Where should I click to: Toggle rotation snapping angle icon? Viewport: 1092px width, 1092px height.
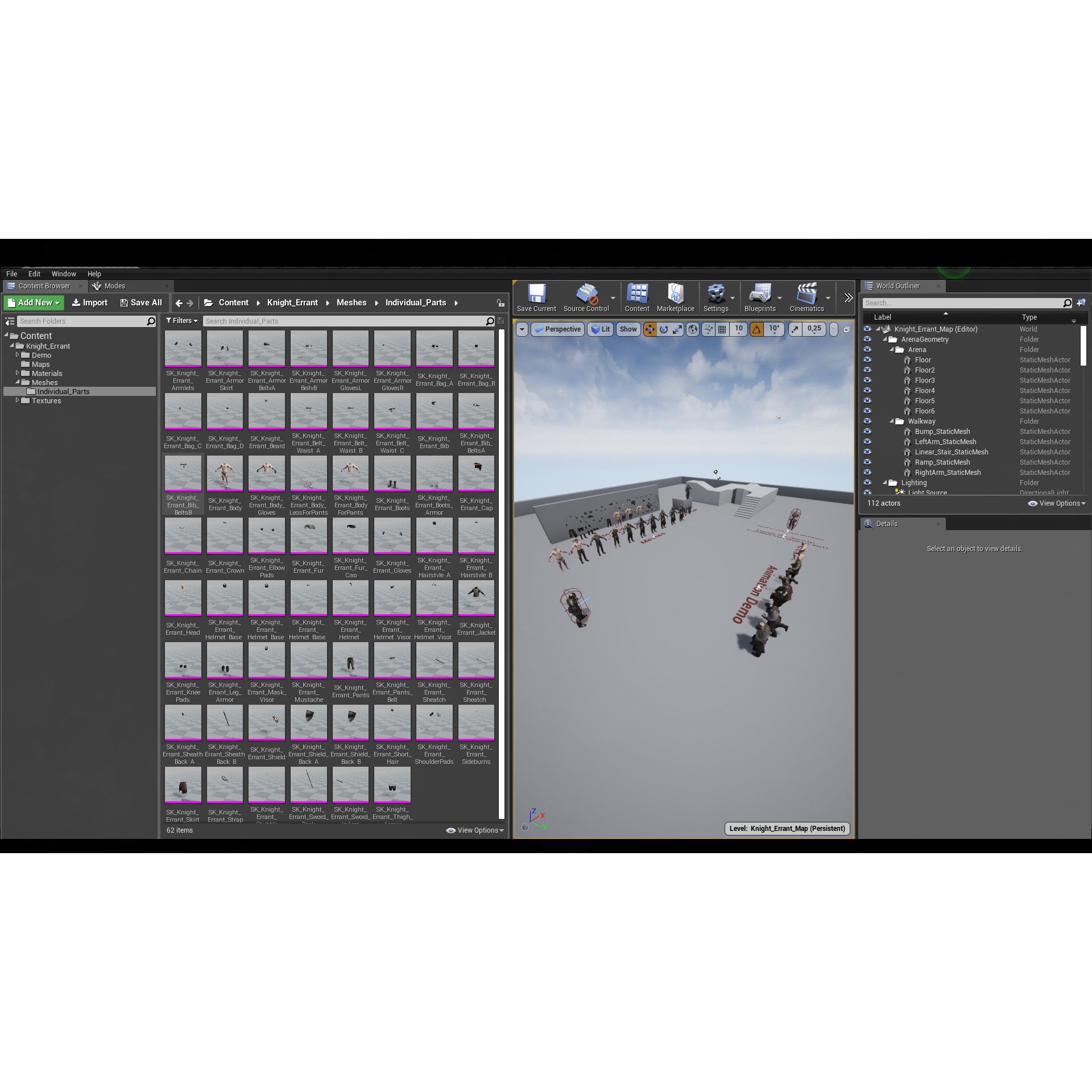(x=756, y=329)
